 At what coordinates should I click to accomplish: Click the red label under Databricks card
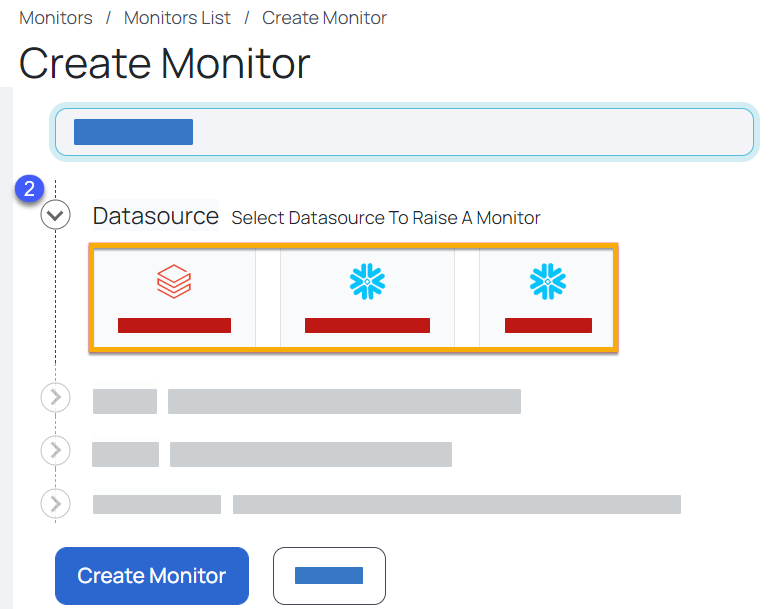point(174,325)
